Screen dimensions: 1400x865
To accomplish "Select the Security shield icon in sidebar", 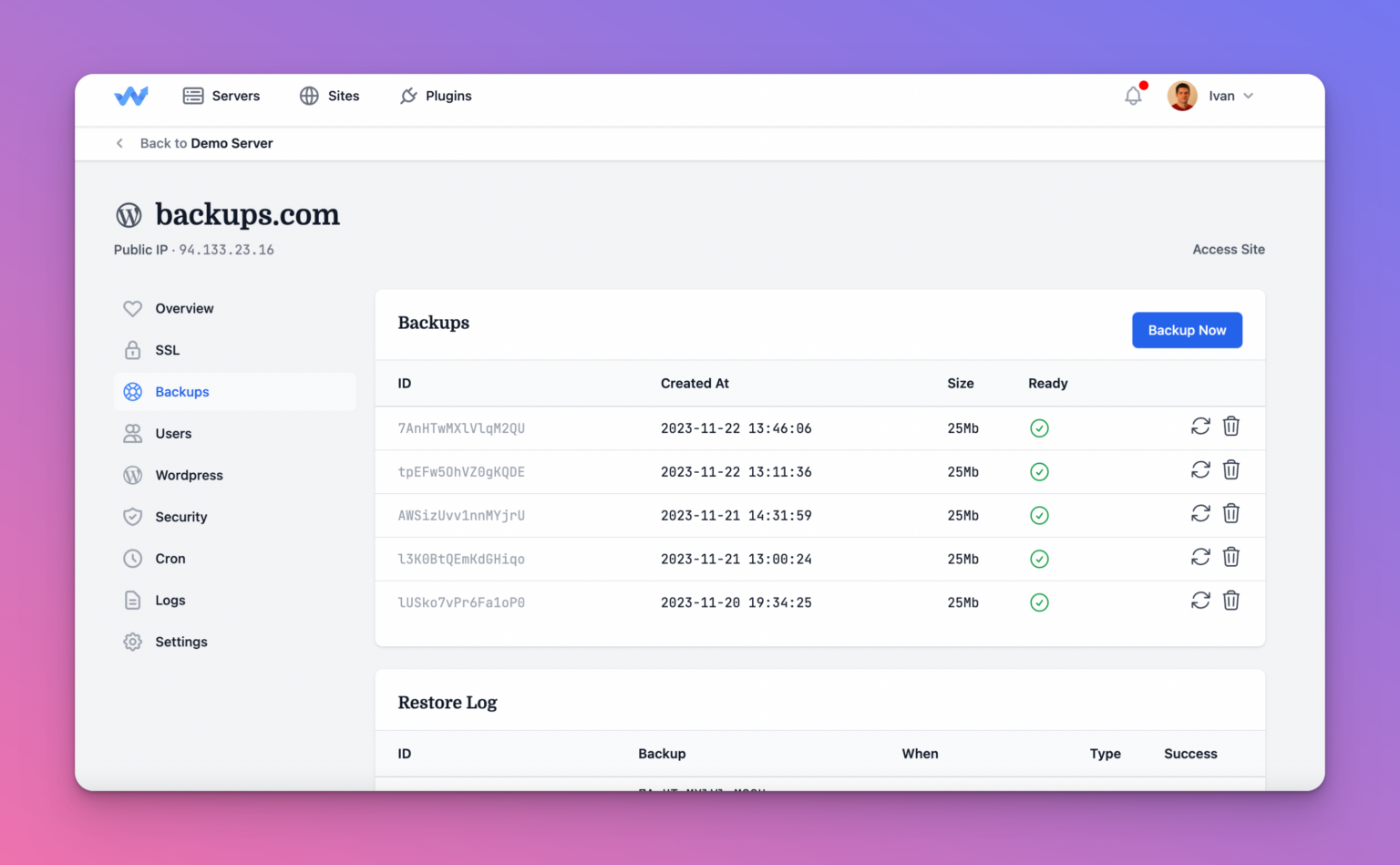I will 133,517.
